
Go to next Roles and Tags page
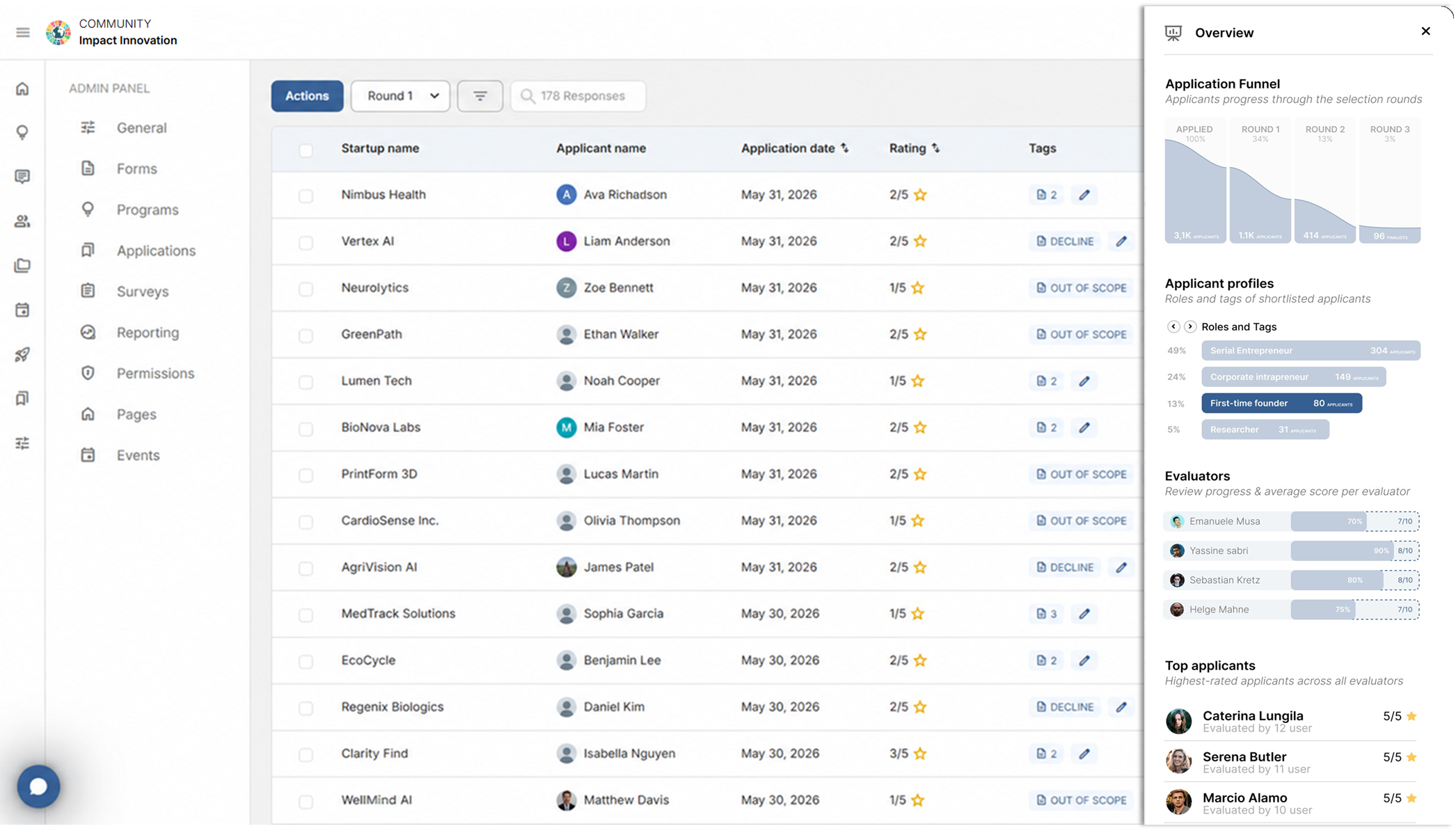[x=1190, y=326]
